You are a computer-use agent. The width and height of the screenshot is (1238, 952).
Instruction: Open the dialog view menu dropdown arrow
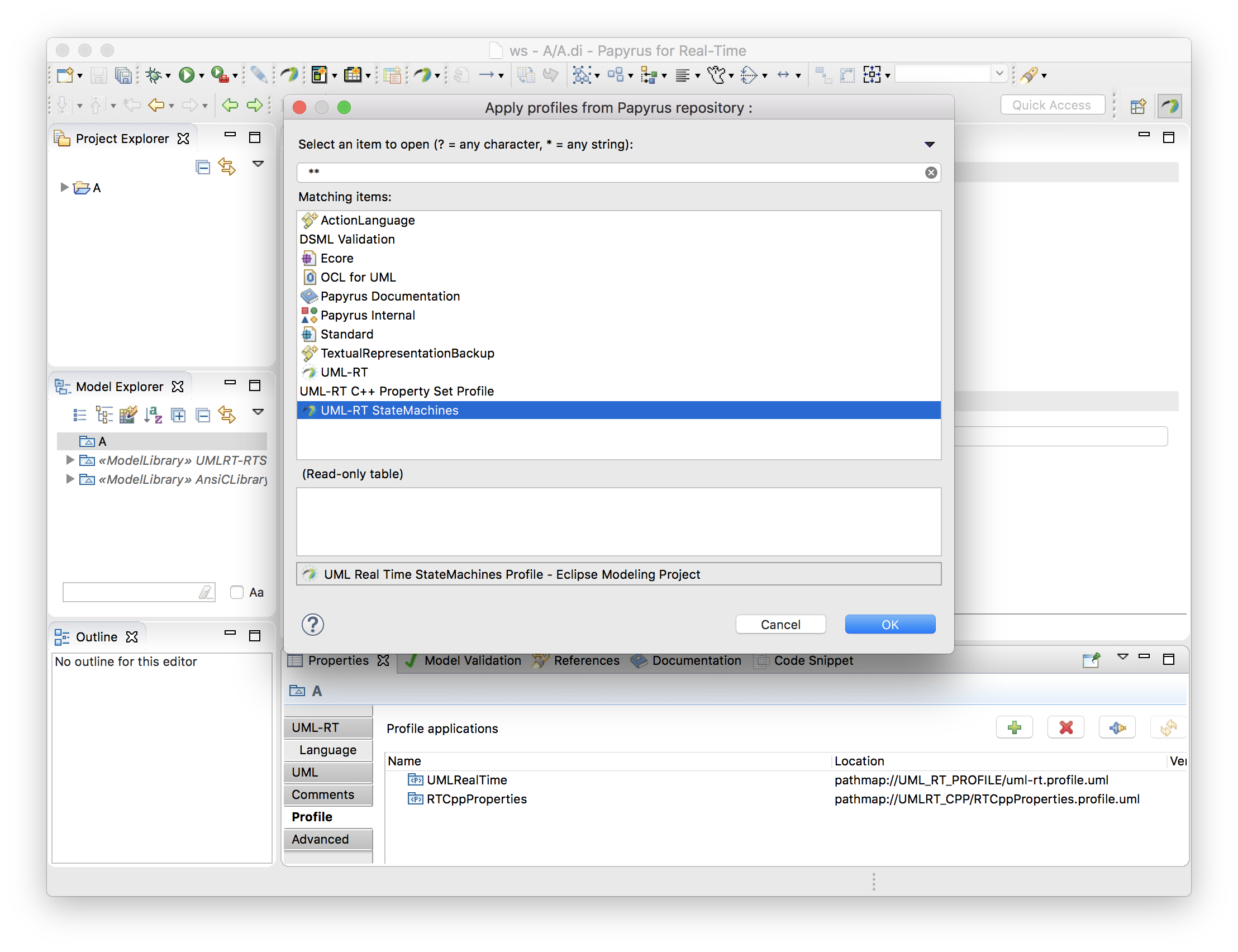[x=929, y=145]
